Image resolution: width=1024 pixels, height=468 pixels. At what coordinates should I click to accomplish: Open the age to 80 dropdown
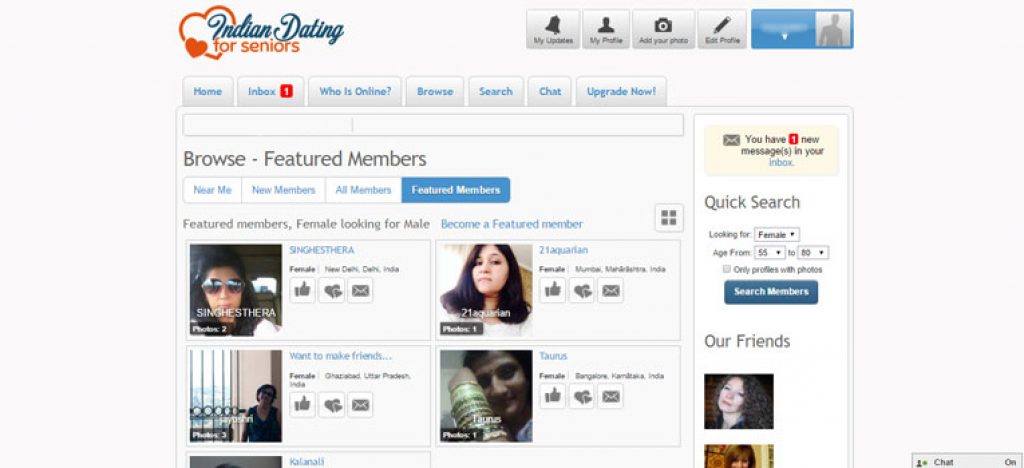813,253
